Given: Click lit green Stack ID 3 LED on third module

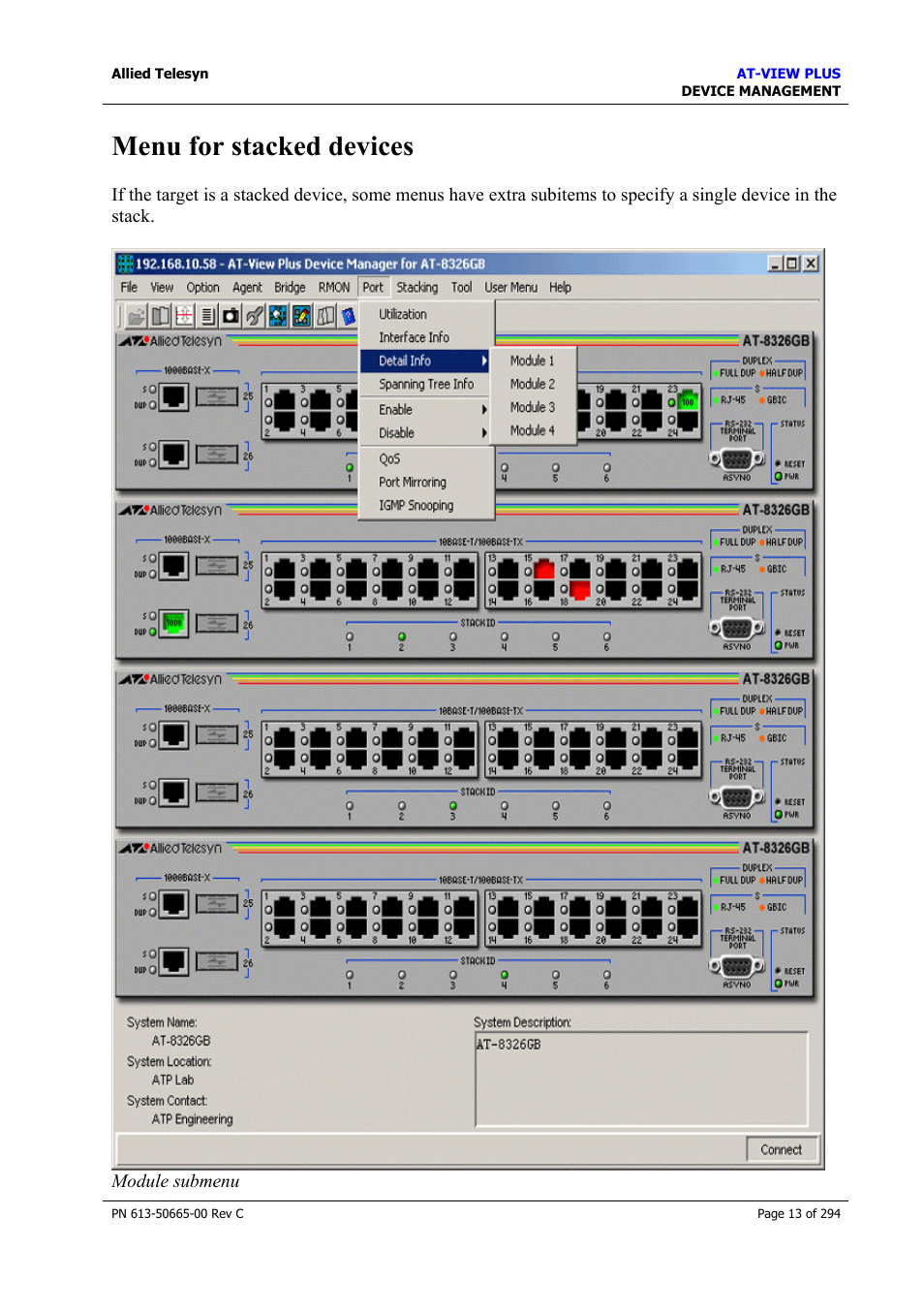Looking at the screenshot, I should tap(452, 806).
